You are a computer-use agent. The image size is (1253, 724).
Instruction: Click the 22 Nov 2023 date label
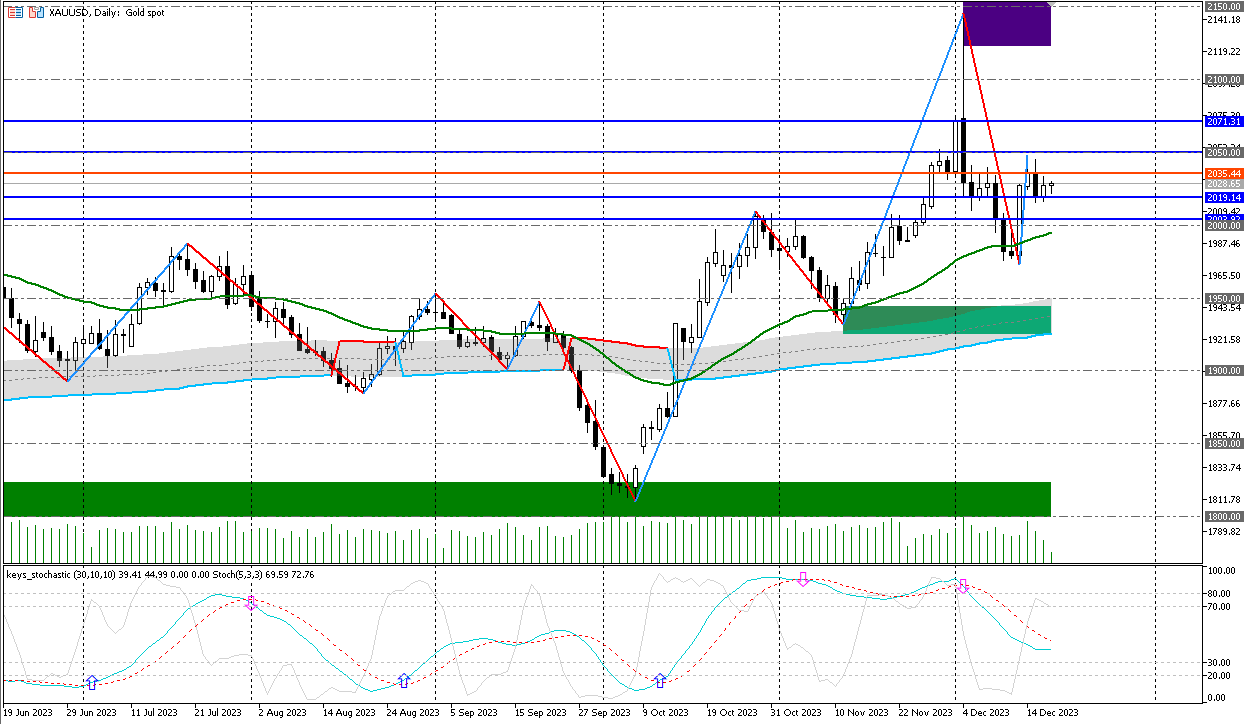click(x=924, y=713)
